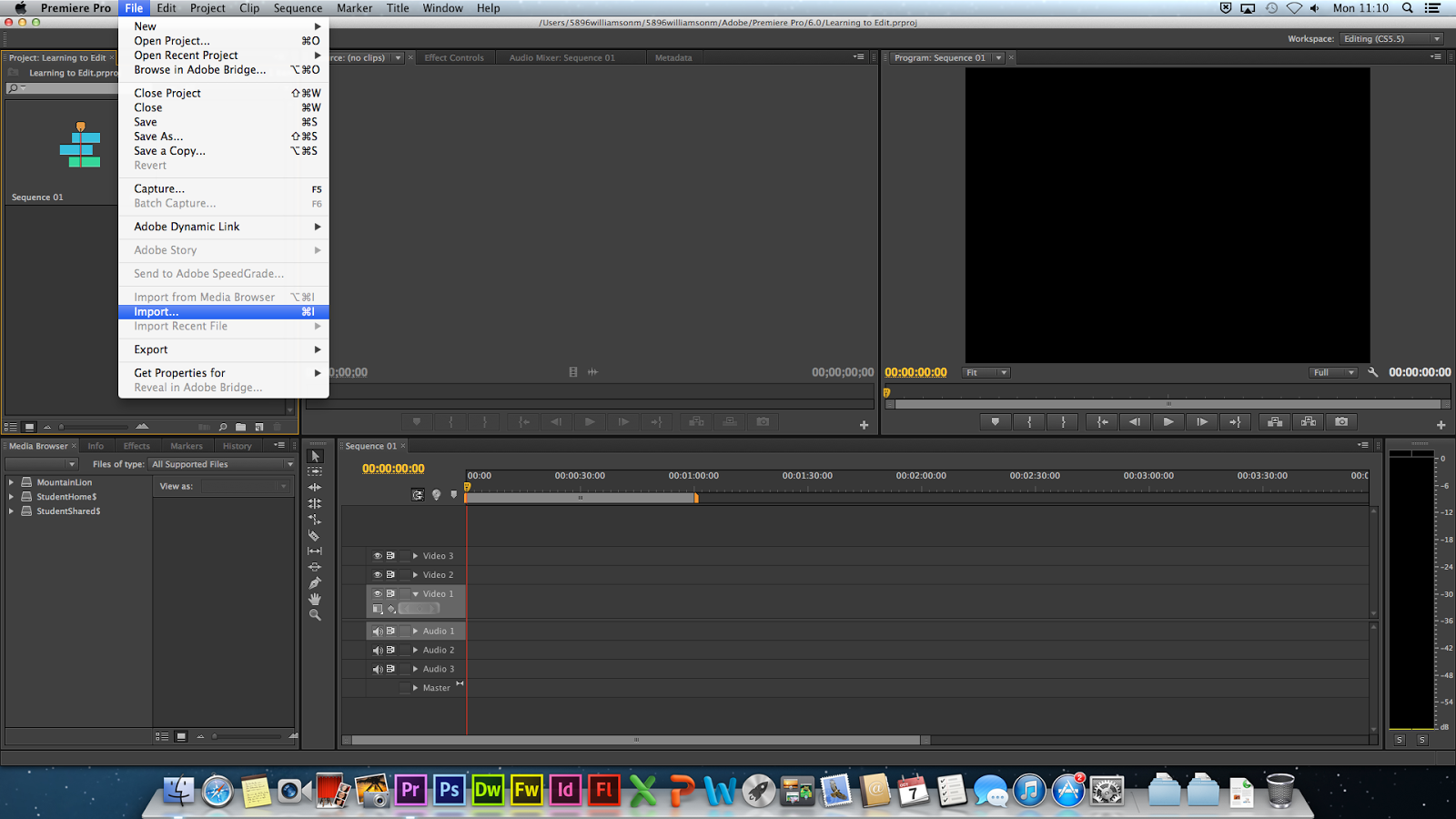Select Sequence 01 thumbnail in Project panel
Screen dimensions: 1456x819
[x=80, y=146]
